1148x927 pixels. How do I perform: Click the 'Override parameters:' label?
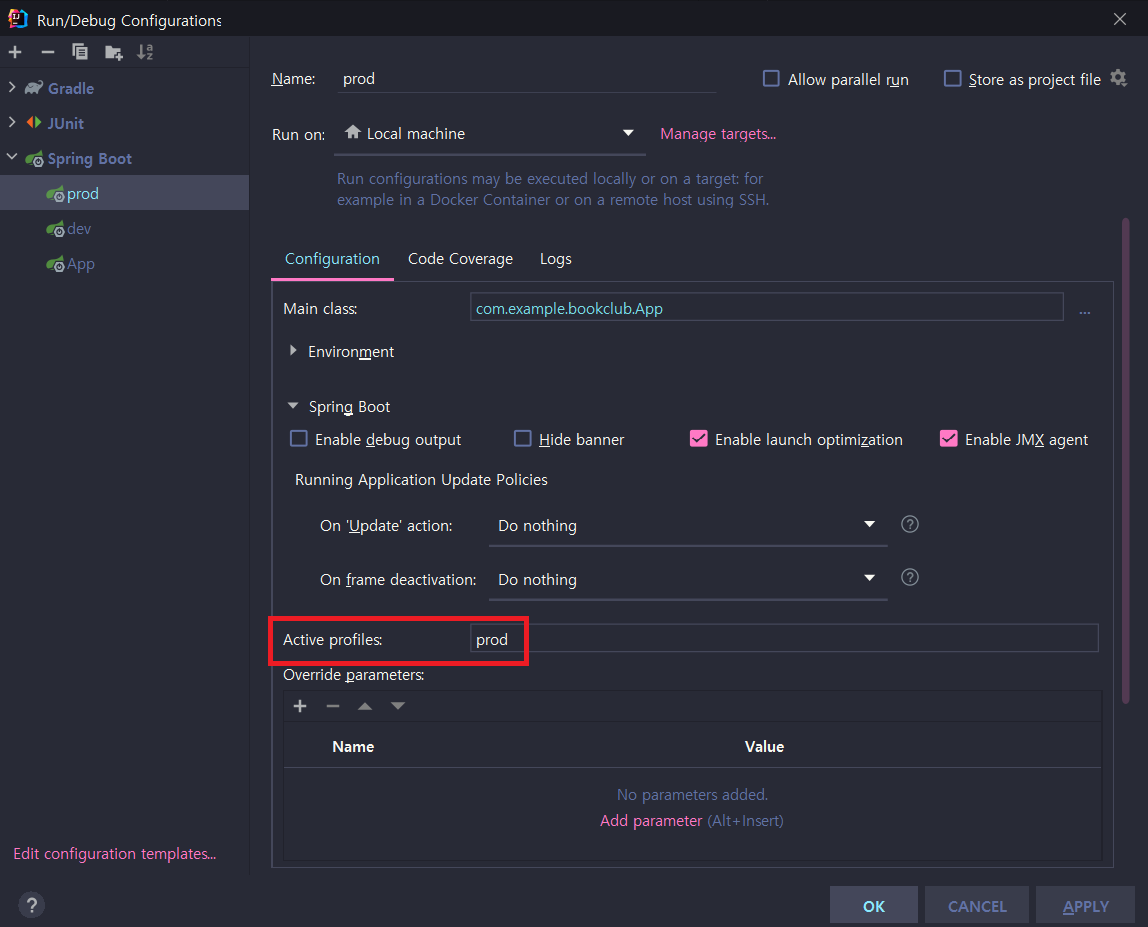(354, 675)
